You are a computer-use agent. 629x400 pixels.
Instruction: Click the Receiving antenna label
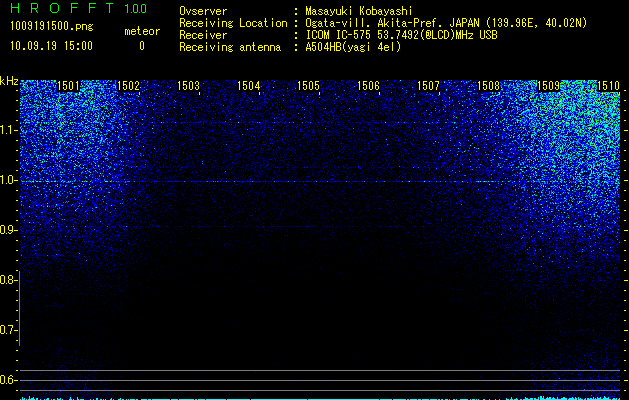coord(230,47)
